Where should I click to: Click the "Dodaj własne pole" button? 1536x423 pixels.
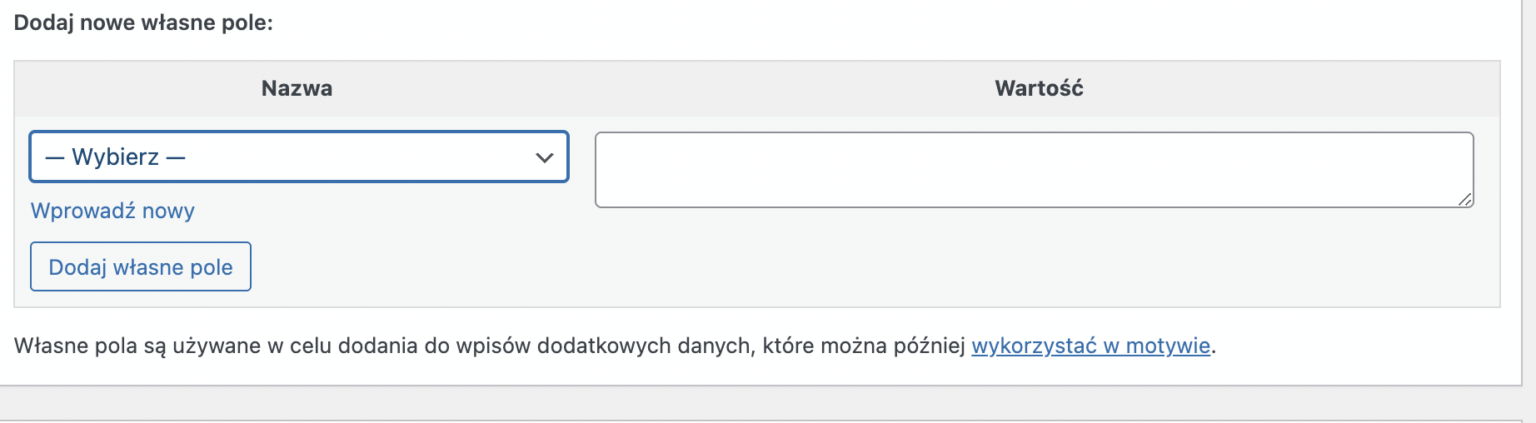(140, 267)
